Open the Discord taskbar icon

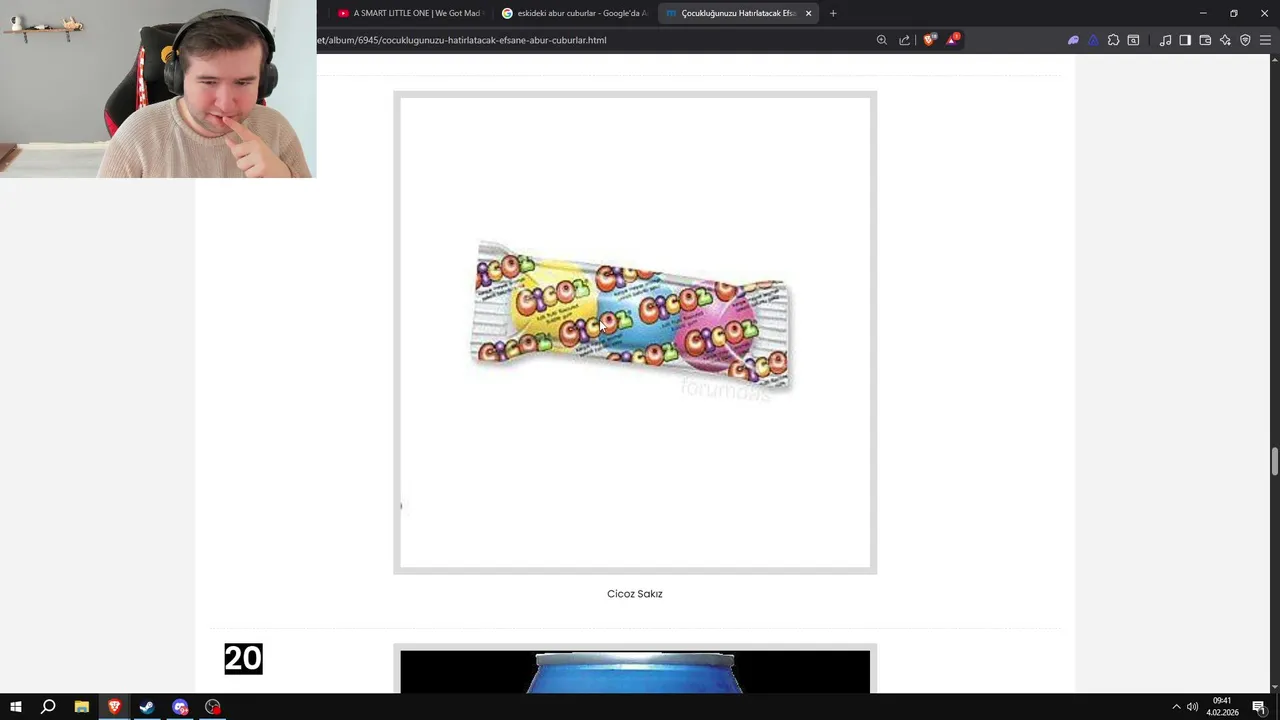click(x=180, y=707)
